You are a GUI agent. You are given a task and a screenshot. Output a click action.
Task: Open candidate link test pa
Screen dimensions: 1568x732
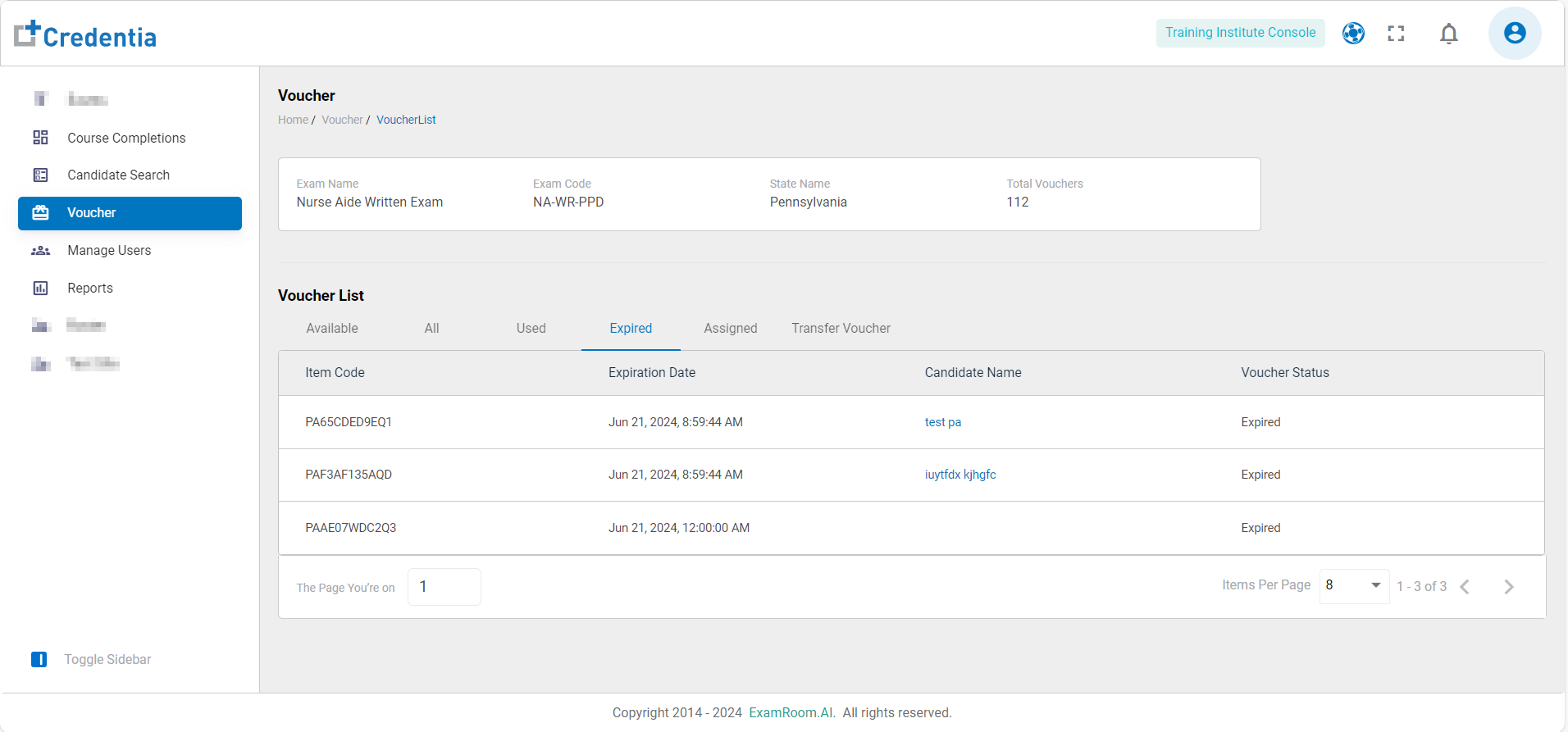pos(943,422)
